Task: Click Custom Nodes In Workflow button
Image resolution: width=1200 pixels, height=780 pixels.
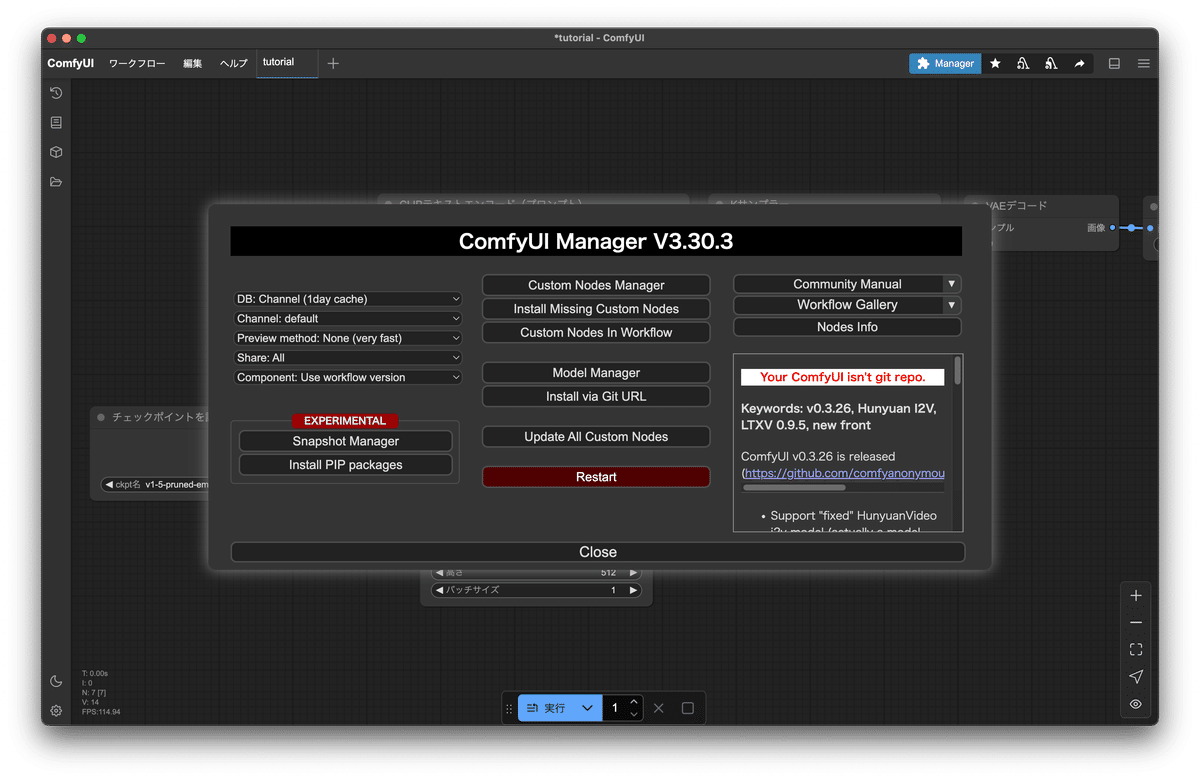Action: [x=596, y=332]
